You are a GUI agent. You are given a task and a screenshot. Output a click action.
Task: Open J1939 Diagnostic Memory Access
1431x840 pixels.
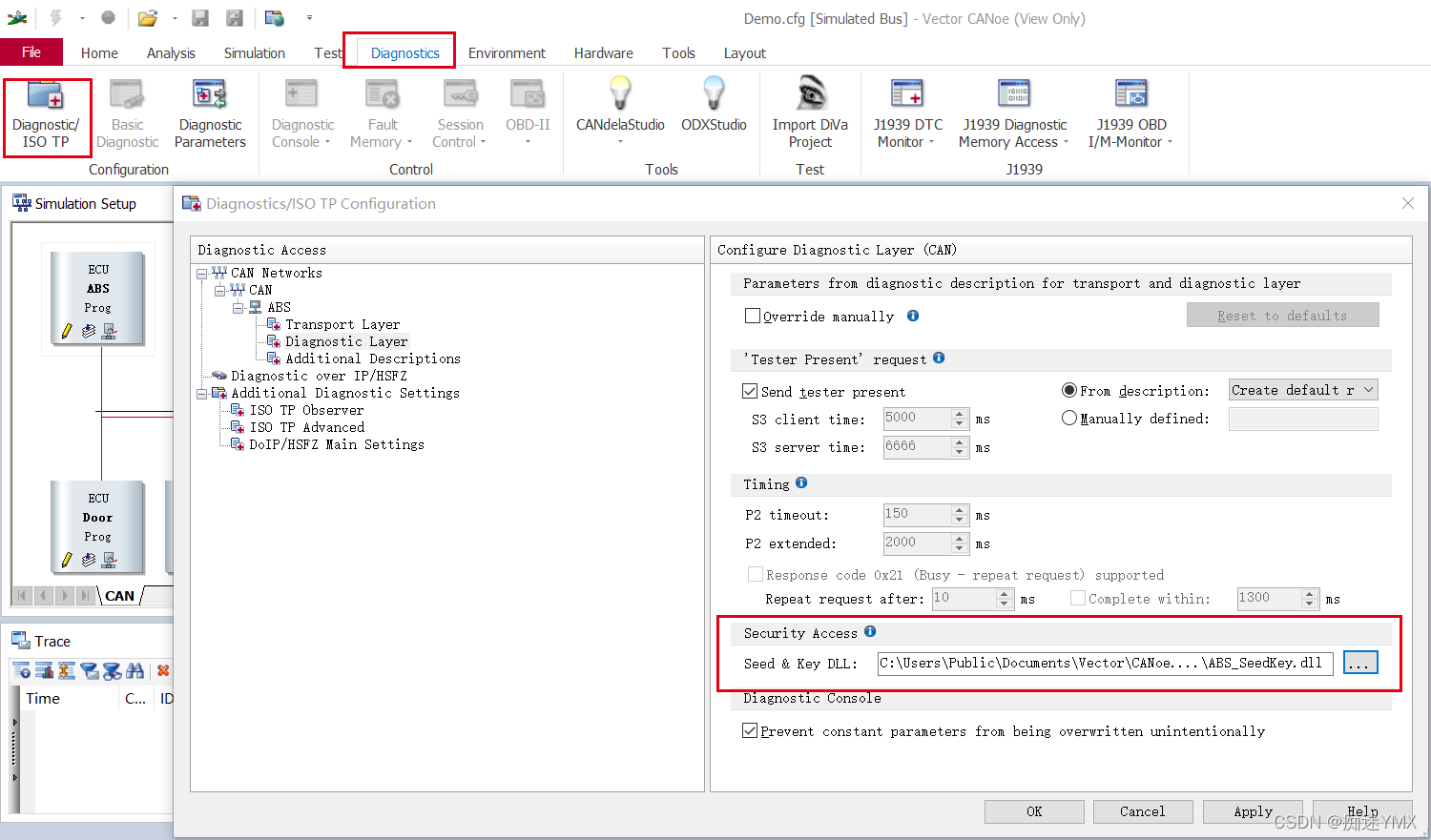[1014, 116]
